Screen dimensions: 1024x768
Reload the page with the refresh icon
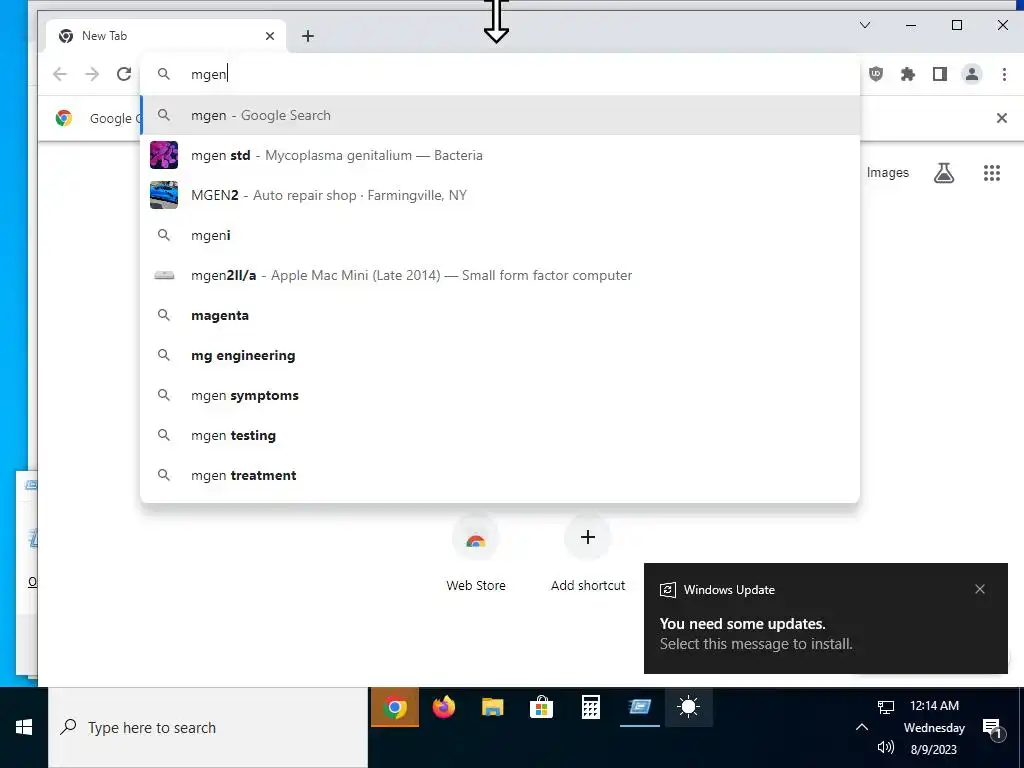tap(124, 74)
